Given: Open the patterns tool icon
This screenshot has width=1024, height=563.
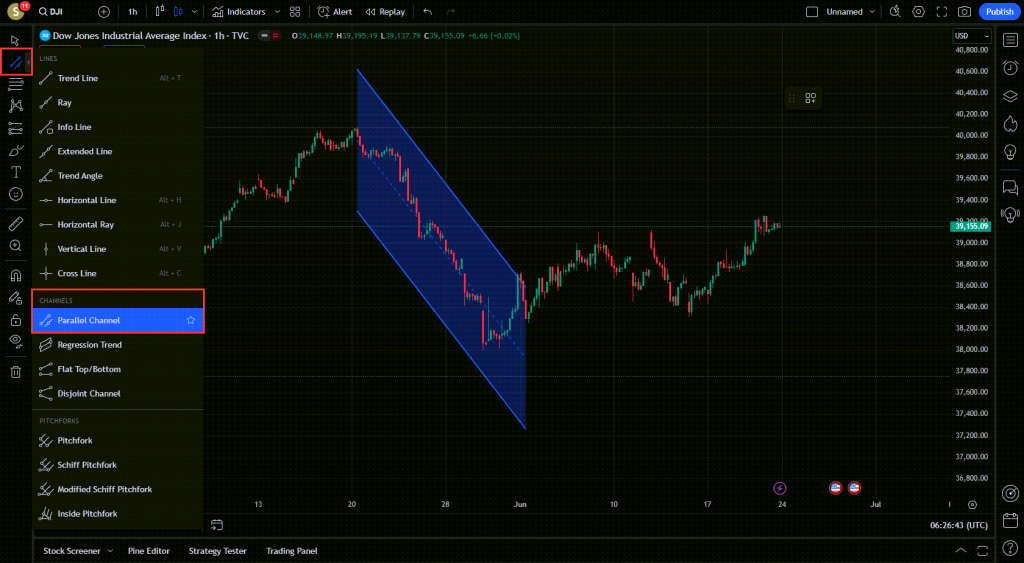Looking at the screenshot, I should click(16, 106).
